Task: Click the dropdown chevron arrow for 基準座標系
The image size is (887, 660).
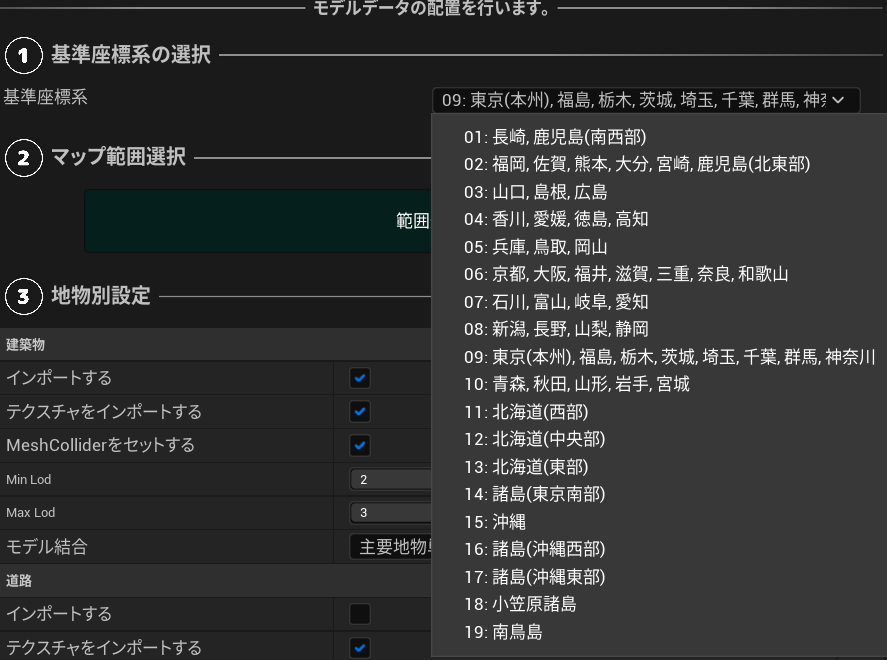Action: [x=838, y=100]
